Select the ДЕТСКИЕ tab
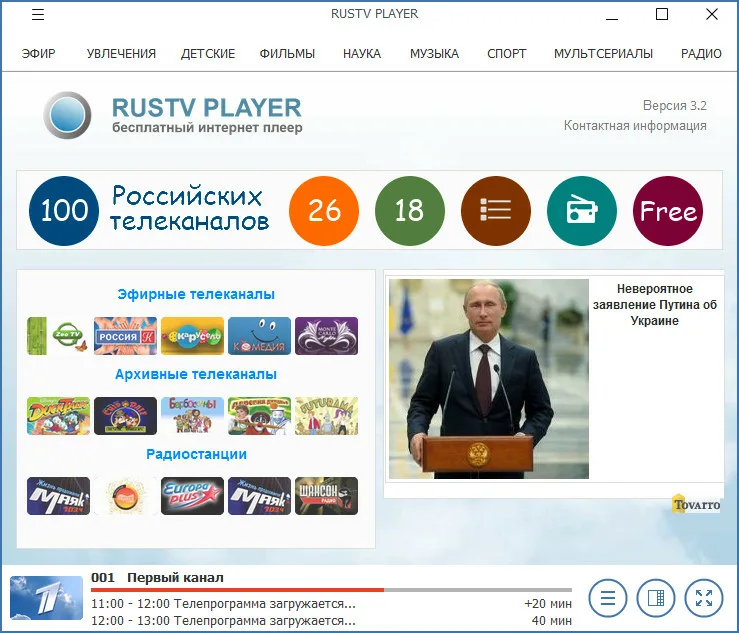The image size is (739, 633). [x=208, y=54]
